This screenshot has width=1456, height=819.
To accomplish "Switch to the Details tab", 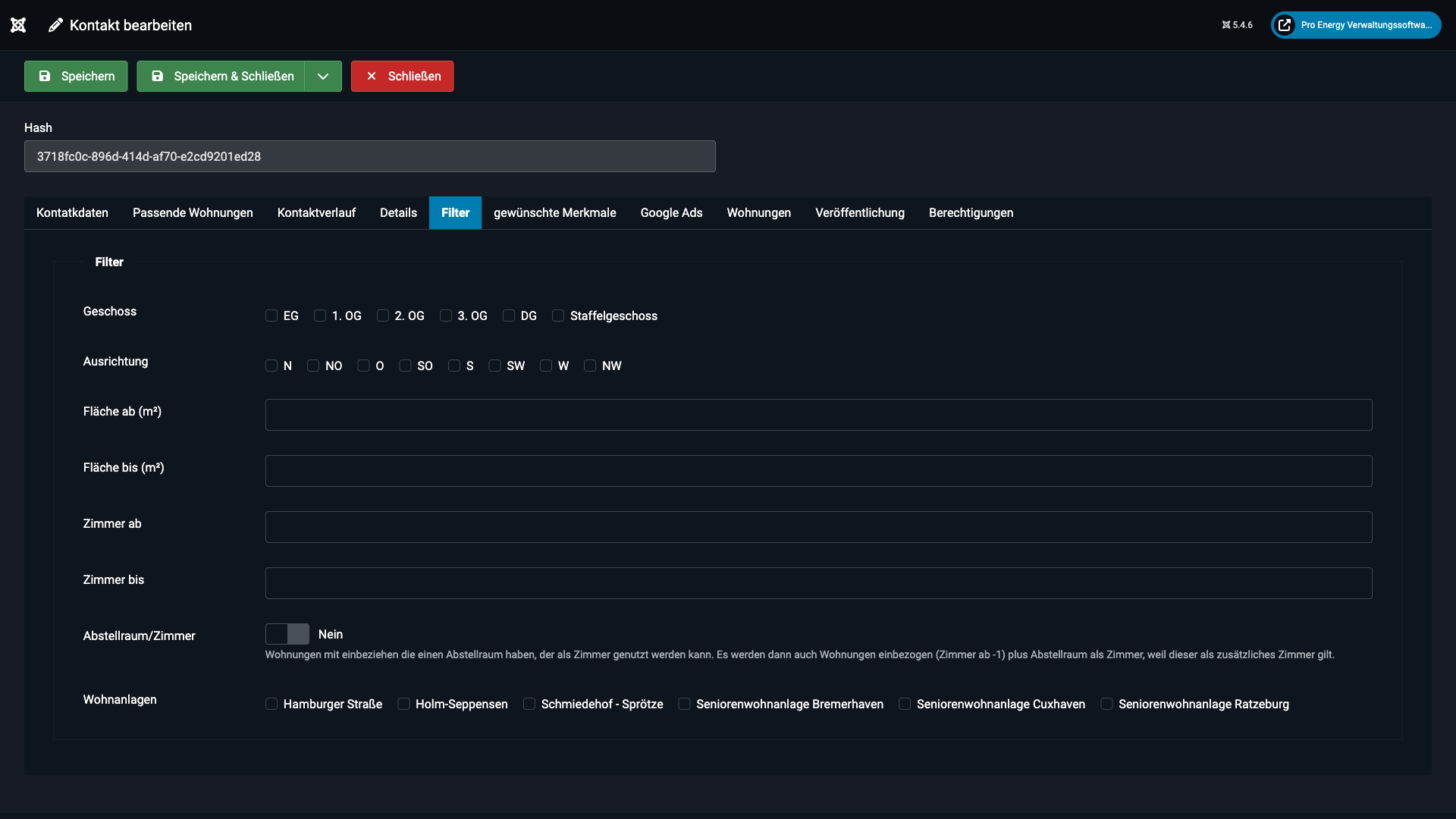I will coord(398,213).
